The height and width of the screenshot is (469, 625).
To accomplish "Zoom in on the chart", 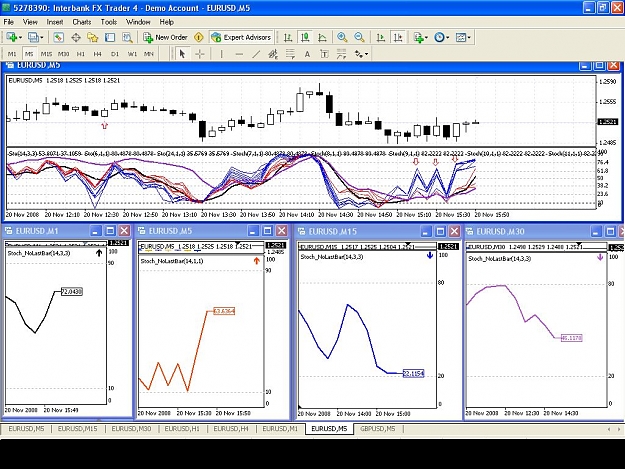I will [342, 37].
